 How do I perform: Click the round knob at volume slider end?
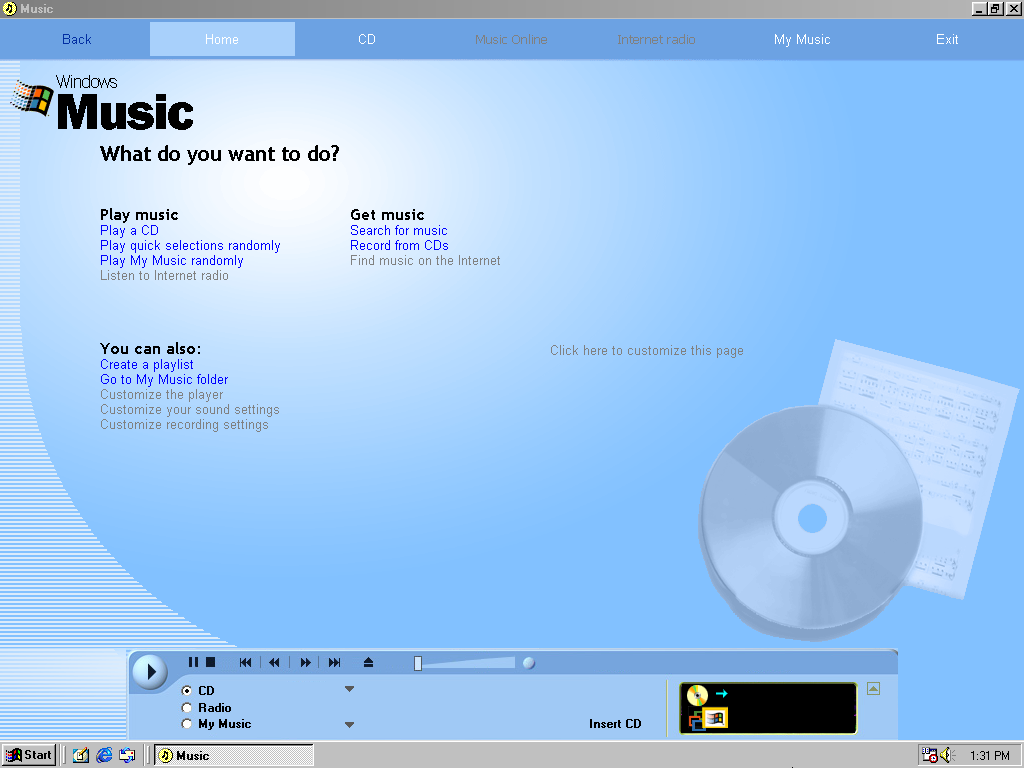529,664
